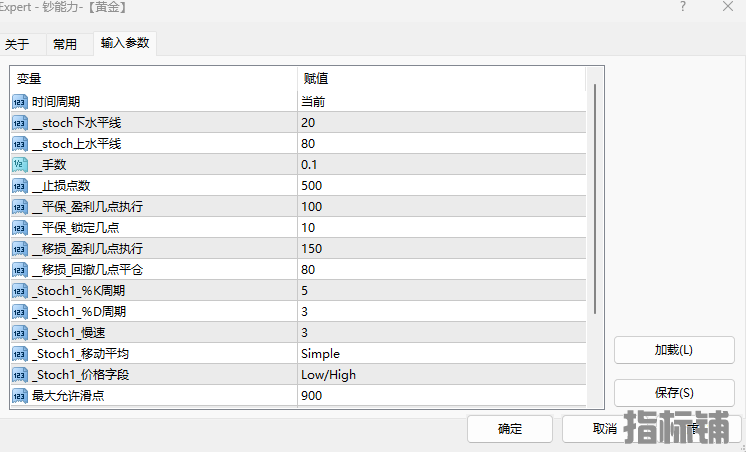This screenshot has width=746, height=452.
Task: Click the __移损_回撤几点平仓 variable name
Action: point(88,270)
